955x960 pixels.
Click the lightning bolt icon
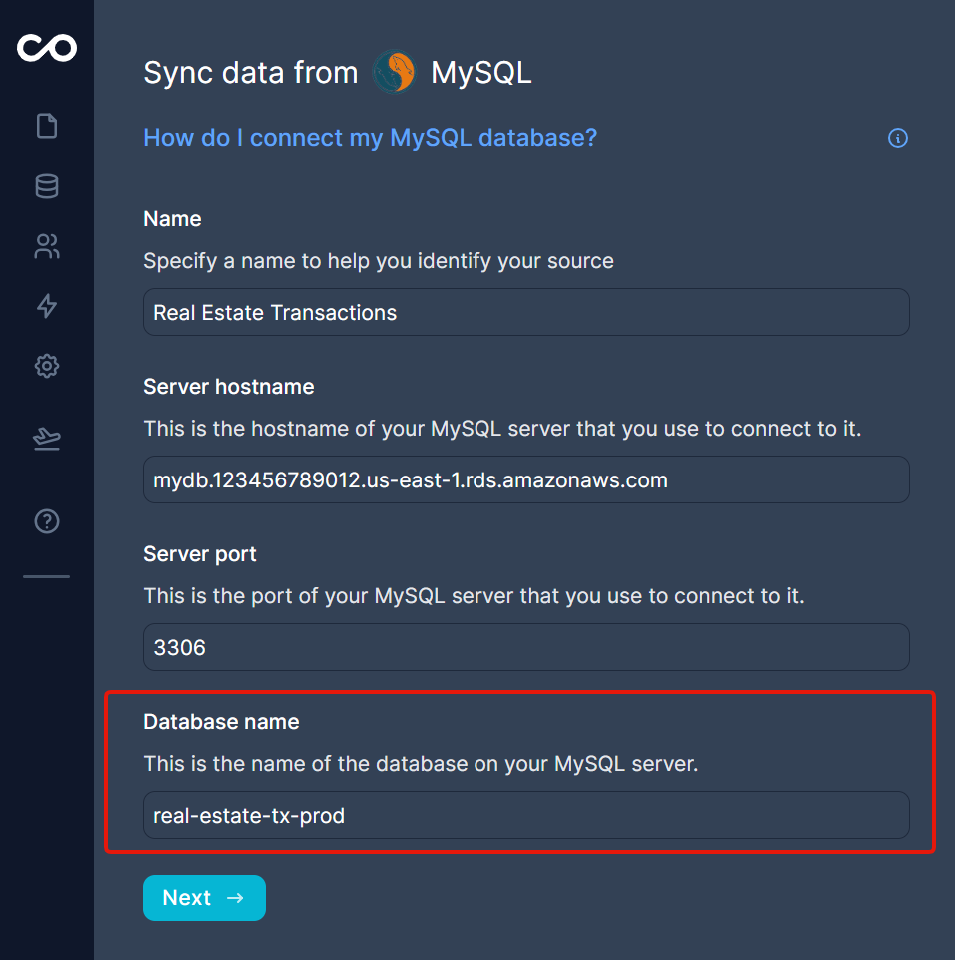[47, 306]
